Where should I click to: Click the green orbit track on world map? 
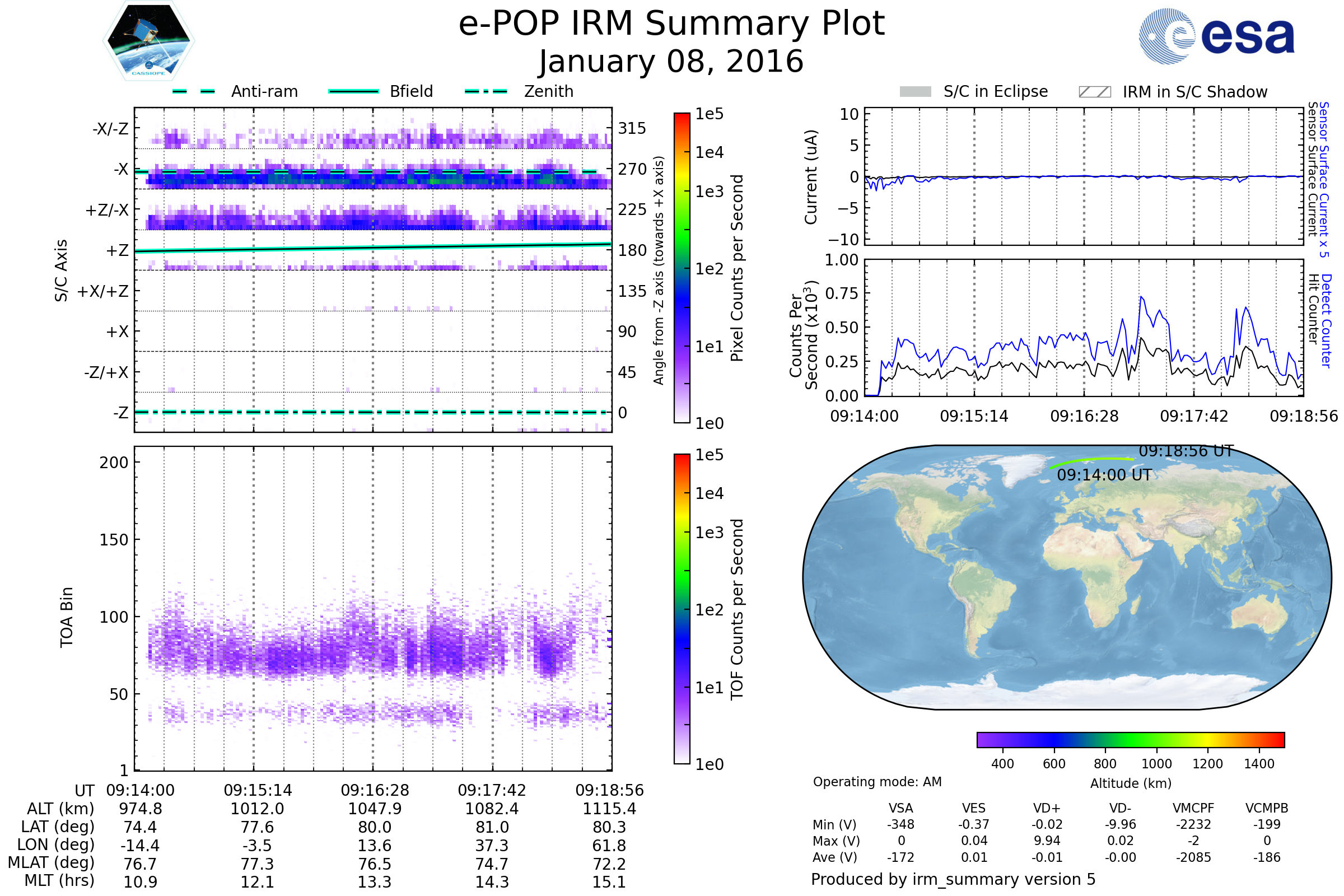click(x=1091, y=460)
